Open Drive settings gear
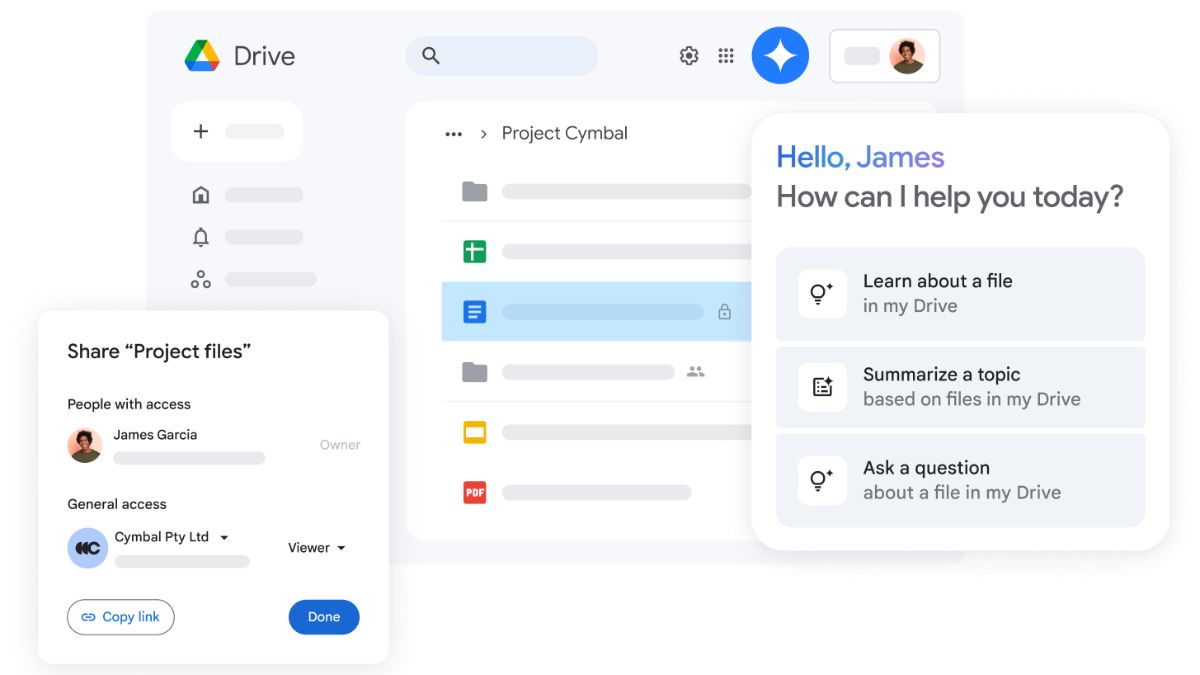 click(689, 56)
